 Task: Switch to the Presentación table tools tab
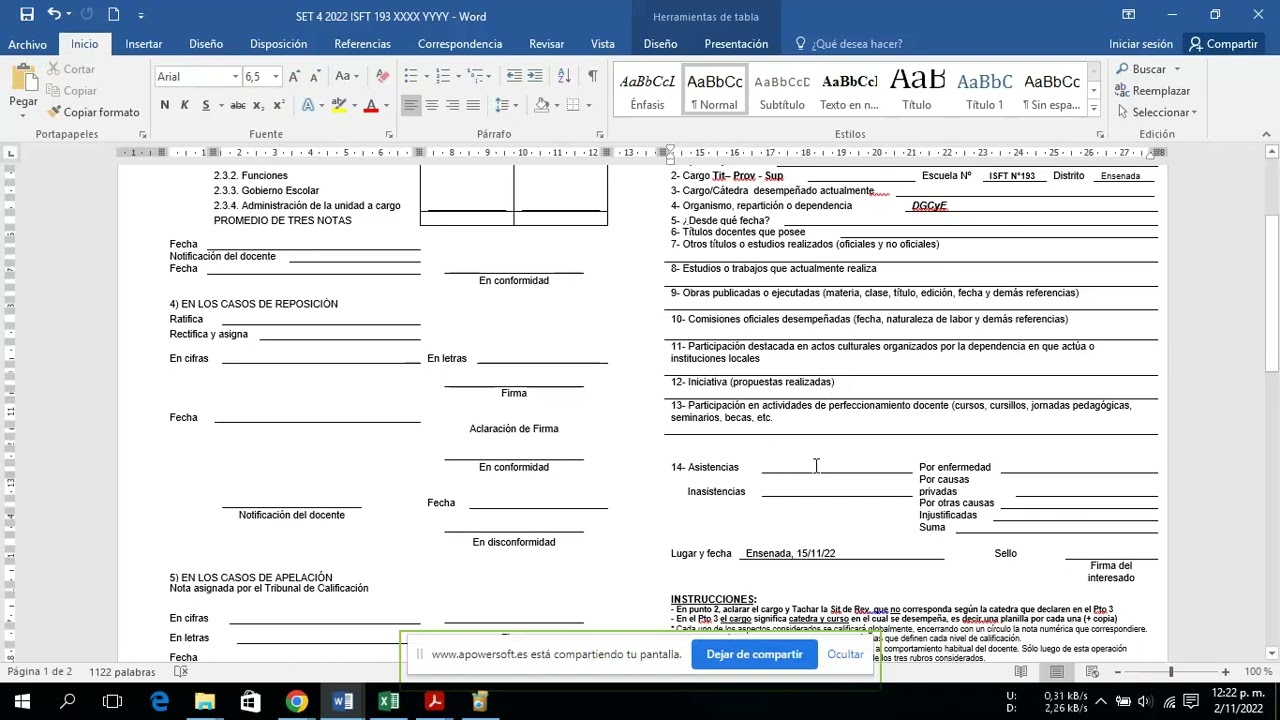[736, 44]
